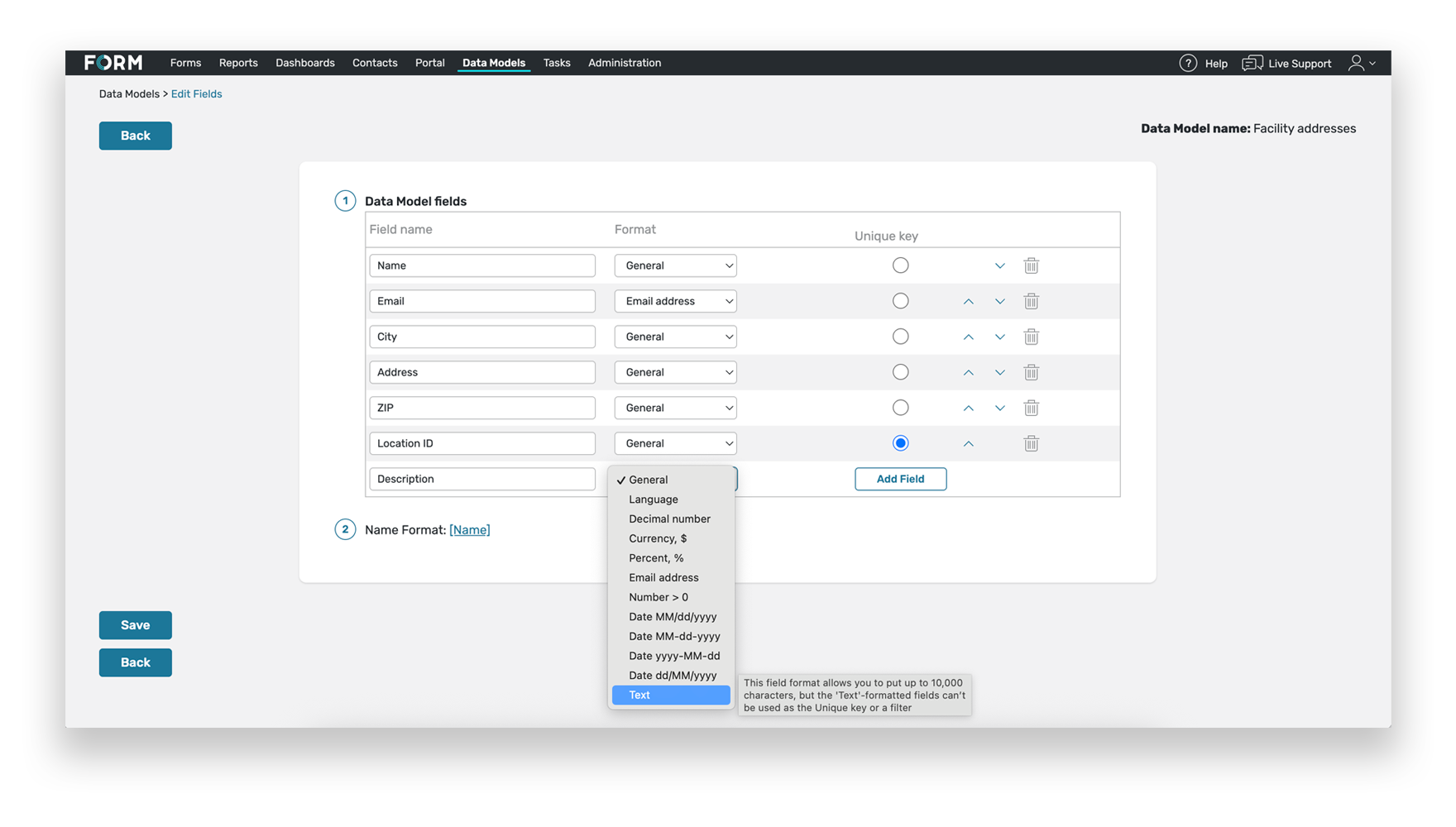Image resolution: width=1456 pixels, height=827 pixels.
Task: Open the [Name] name format link
Action: coord(469,530)
